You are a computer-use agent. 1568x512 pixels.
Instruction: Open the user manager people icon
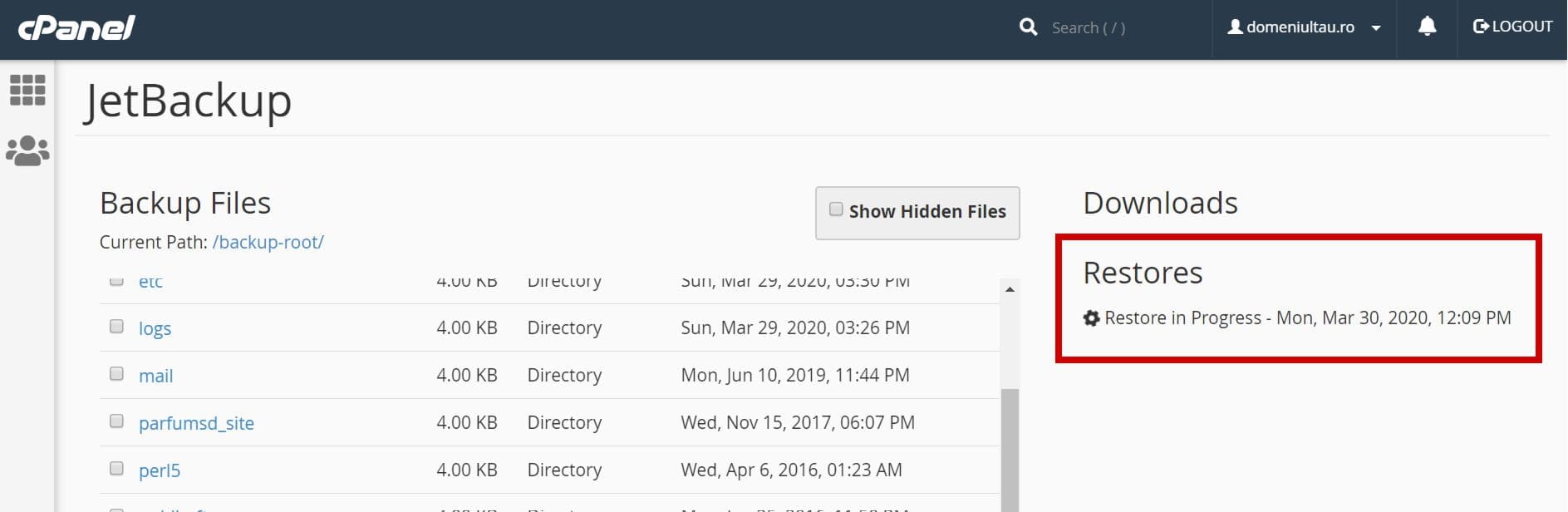(x=27, y=150)
